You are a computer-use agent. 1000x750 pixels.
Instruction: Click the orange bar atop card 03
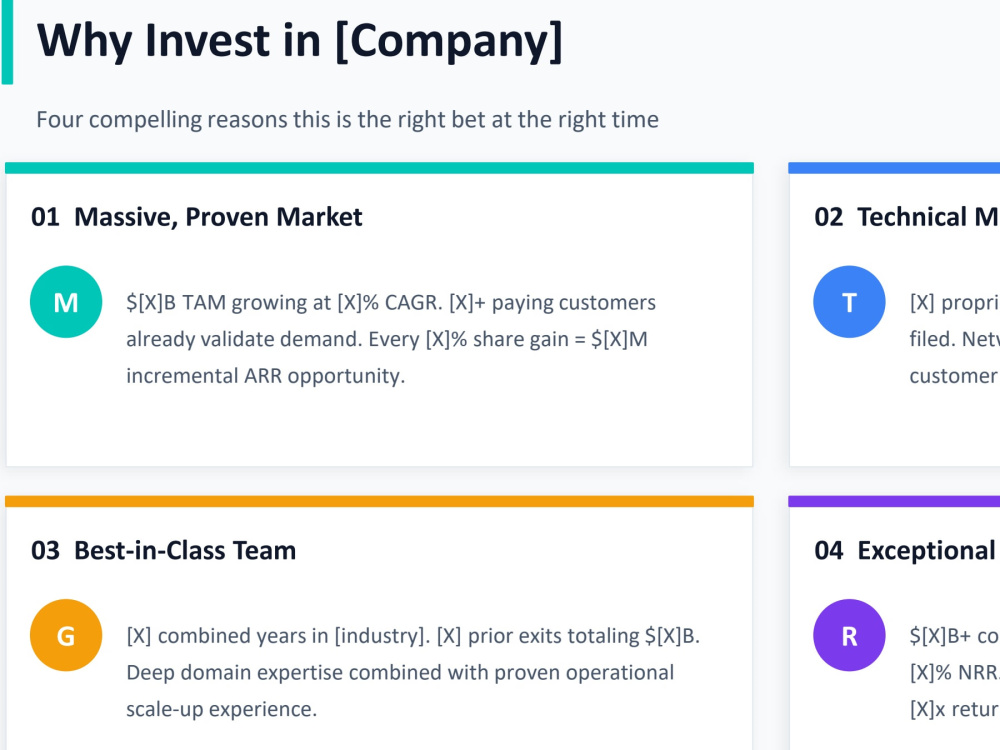379,502
